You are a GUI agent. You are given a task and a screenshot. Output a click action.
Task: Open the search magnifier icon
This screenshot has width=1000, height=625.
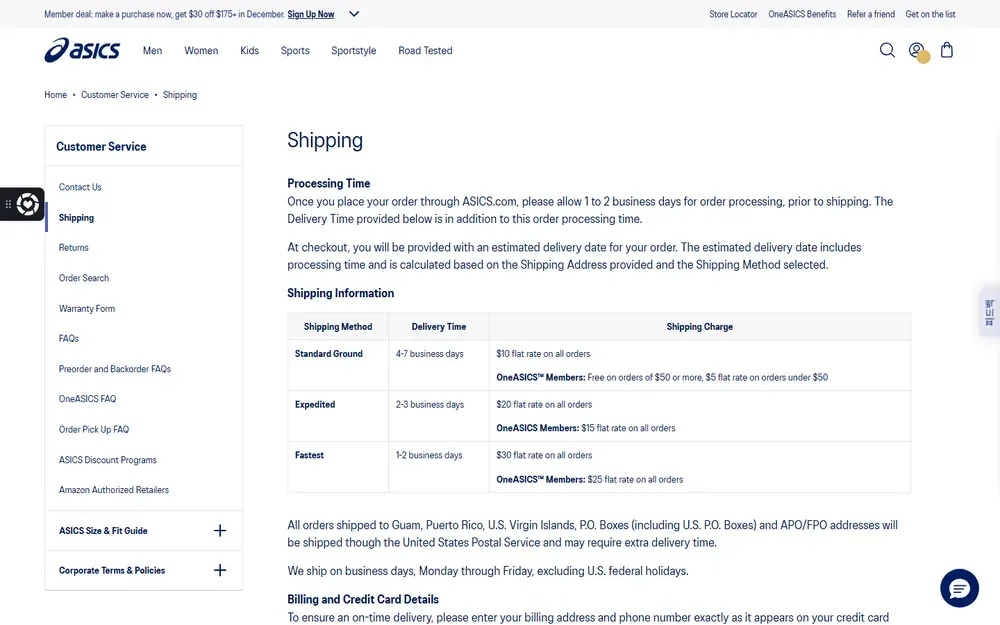886,50
